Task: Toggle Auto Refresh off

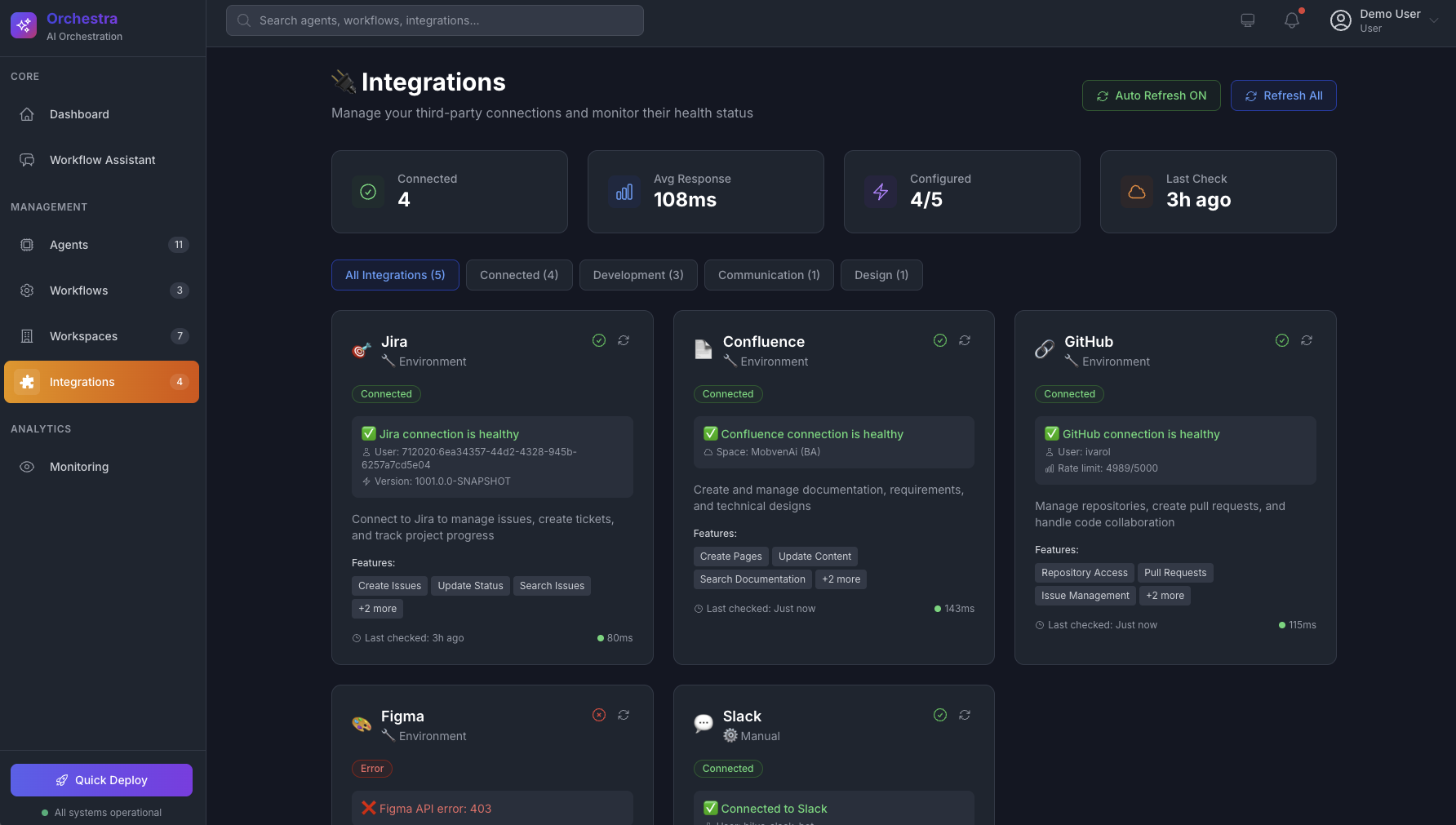Action: [x=1151, y=95]
